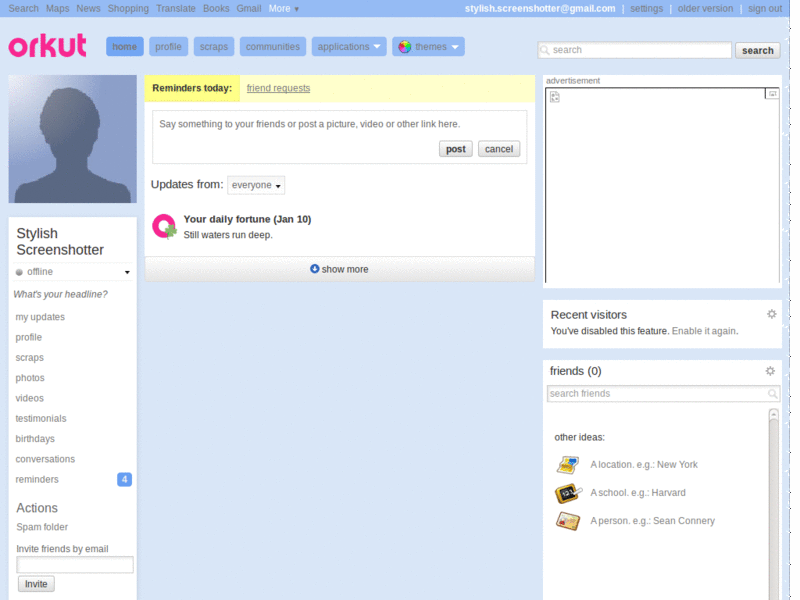Click the daily fortune clover icon
This screenshot has width=800, height=600.
[x=164, y=227]
